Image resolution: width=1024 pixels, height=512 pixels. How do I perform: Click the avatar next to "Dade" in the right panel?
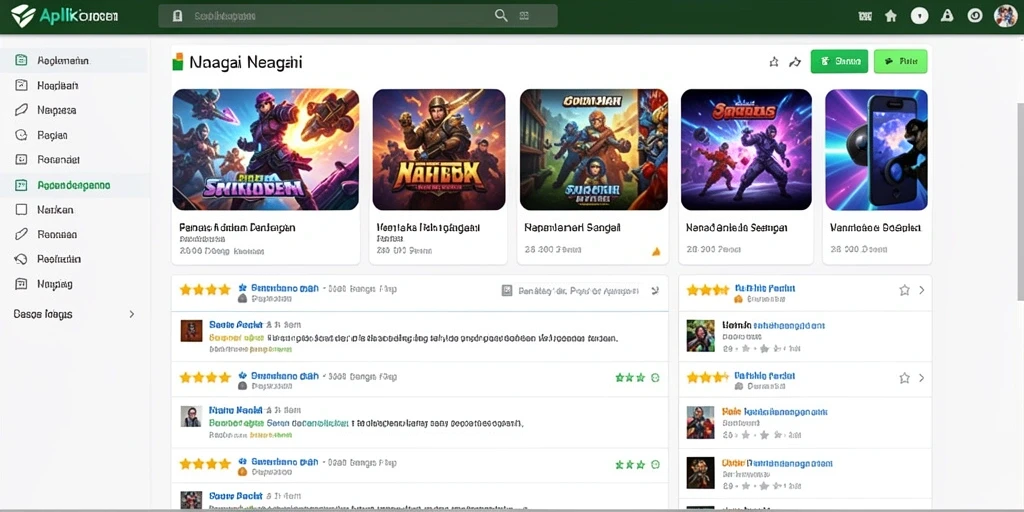coord(701,473)
